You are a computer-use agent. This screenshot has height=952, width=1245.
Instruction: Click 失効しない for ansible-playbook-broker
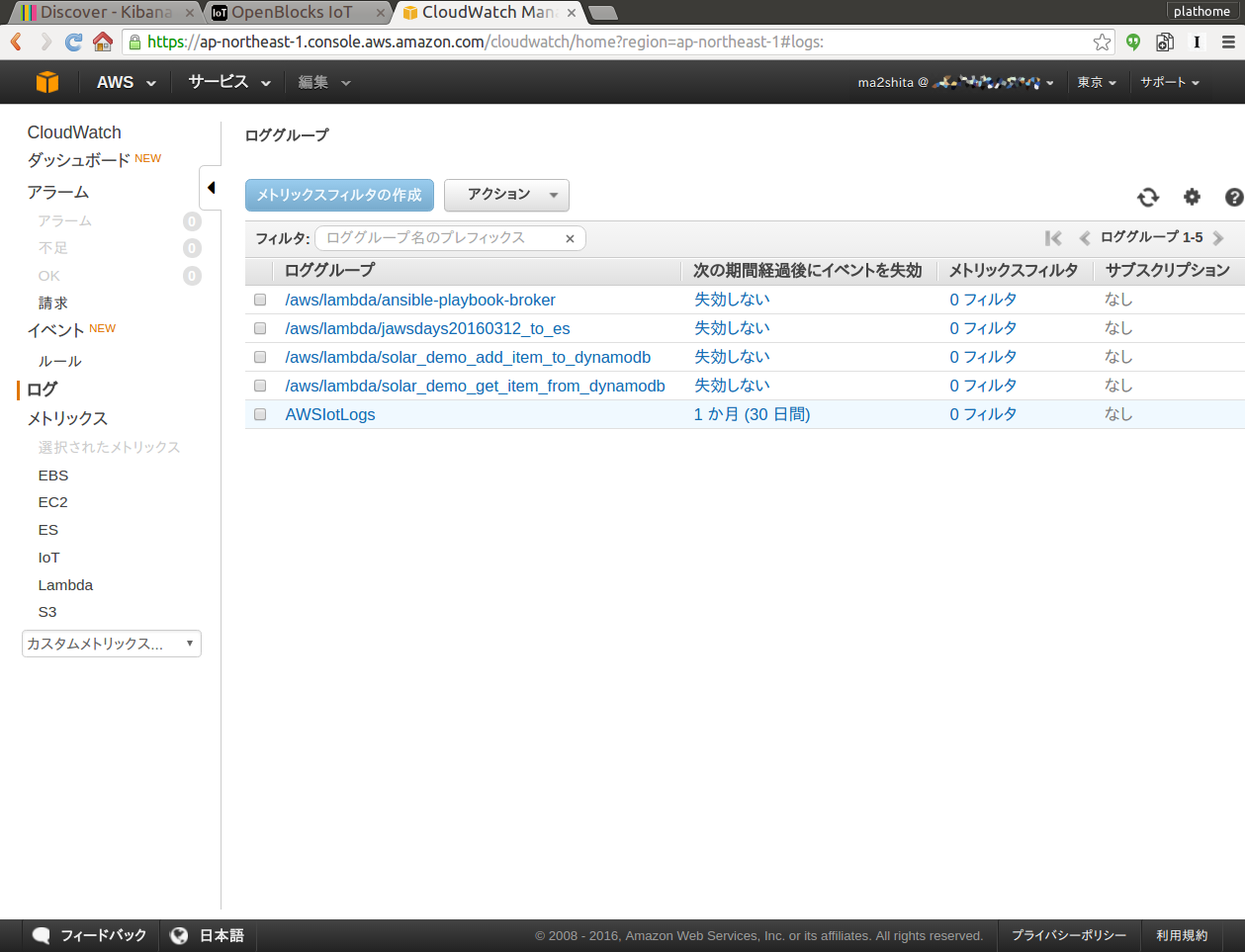(x=732, y=300)
